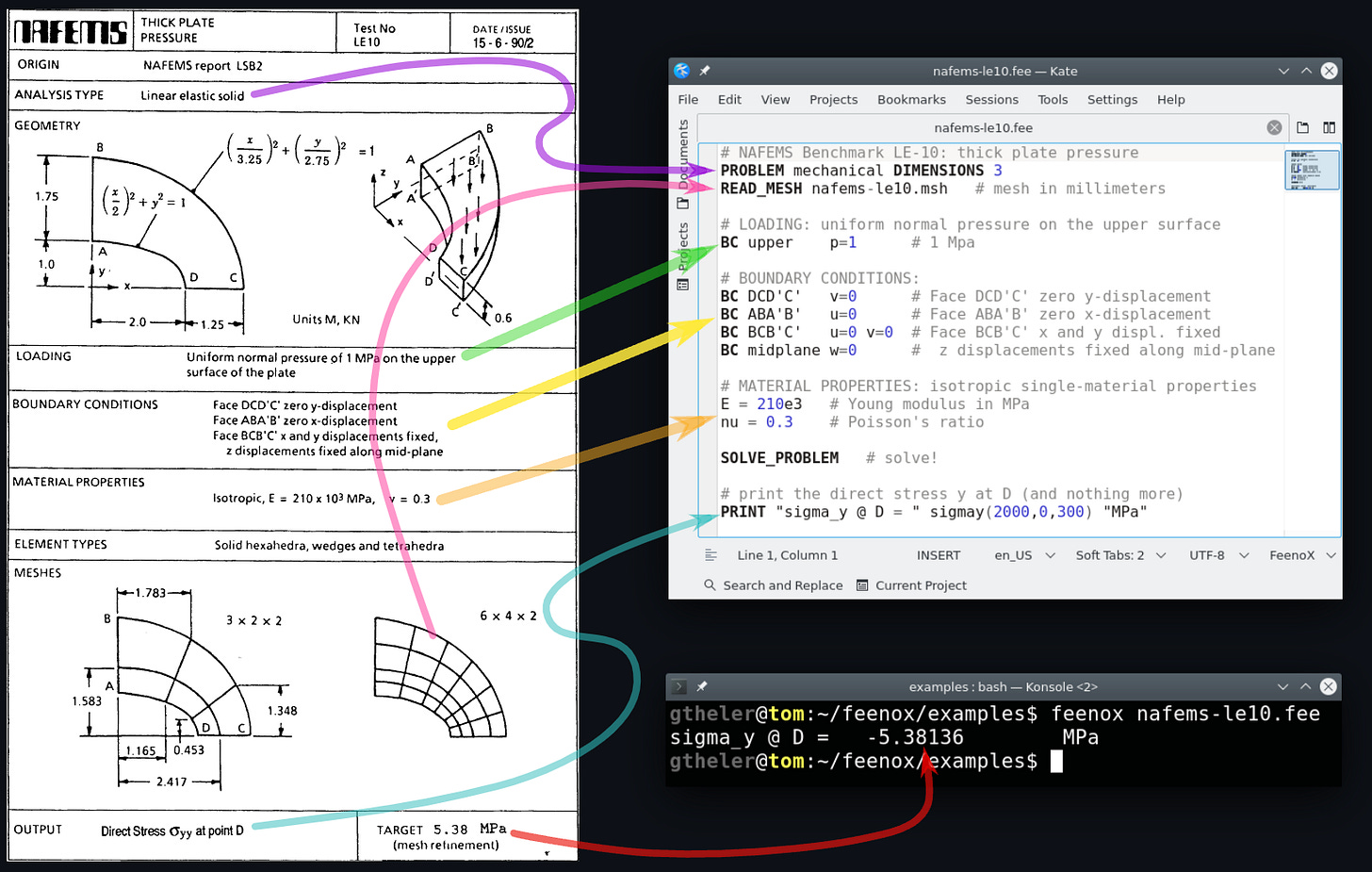Screen dimensions: 1372x872
Task: Open the View menu in Kate
Action: pos(776,100)
